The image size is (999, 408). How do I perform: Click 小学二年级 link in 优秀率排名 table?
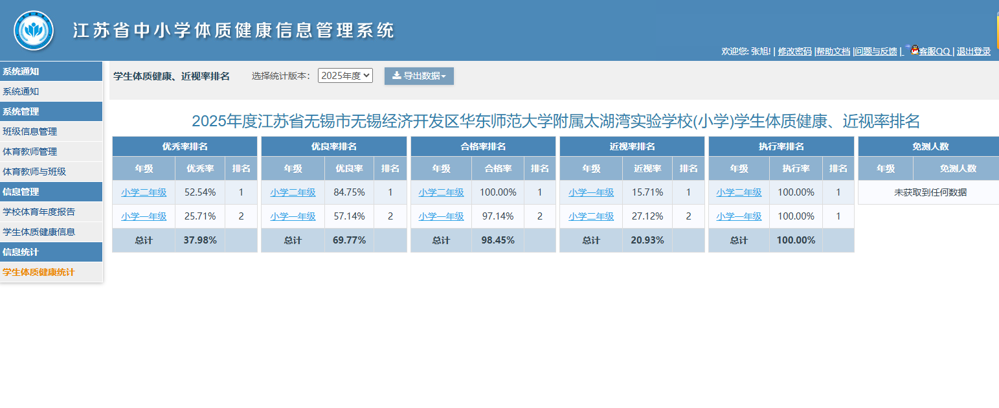(143, 193)
